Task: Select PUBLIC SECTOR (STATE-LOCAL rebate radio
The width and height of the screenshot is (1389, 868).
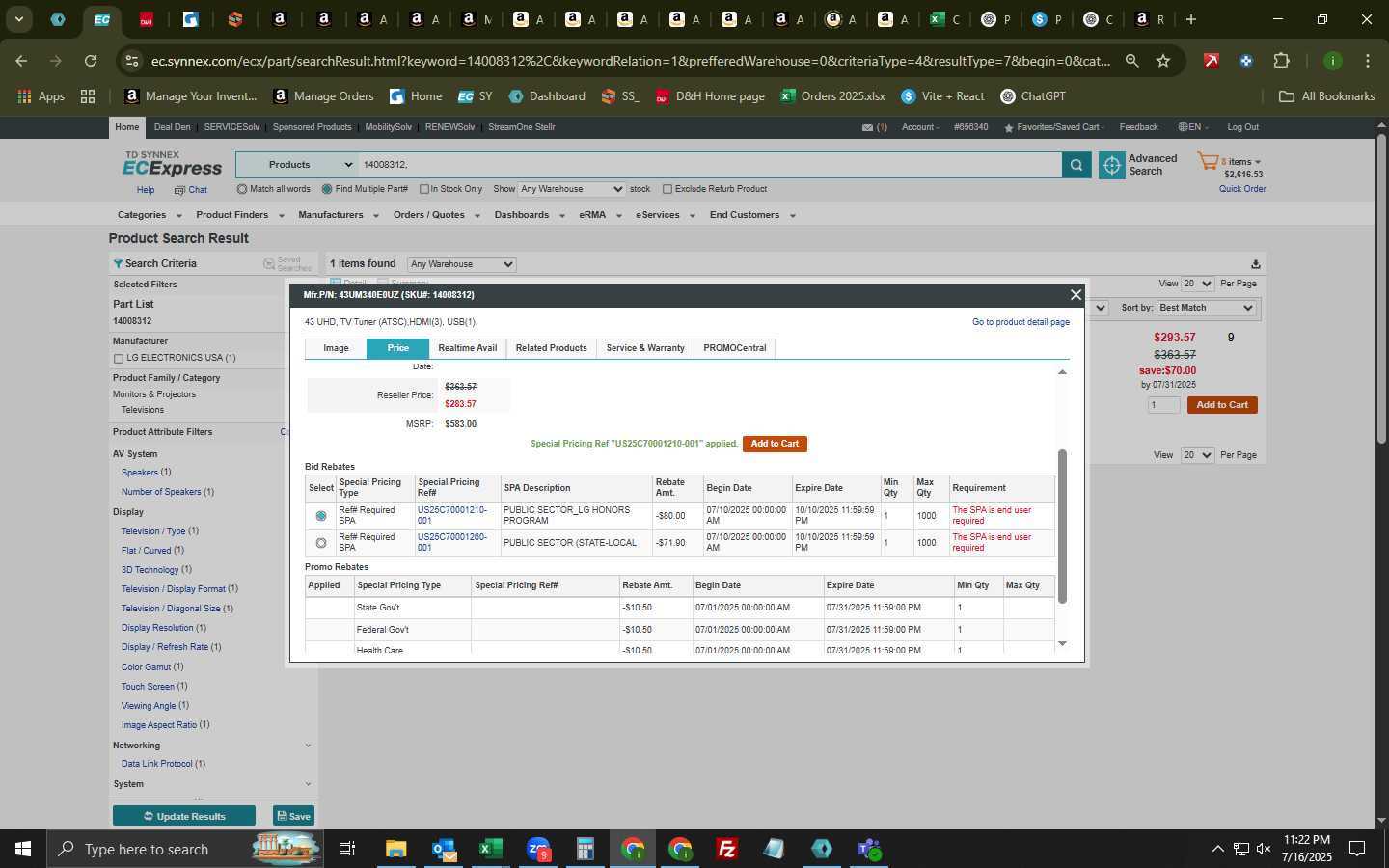Action: click(321, 543)
